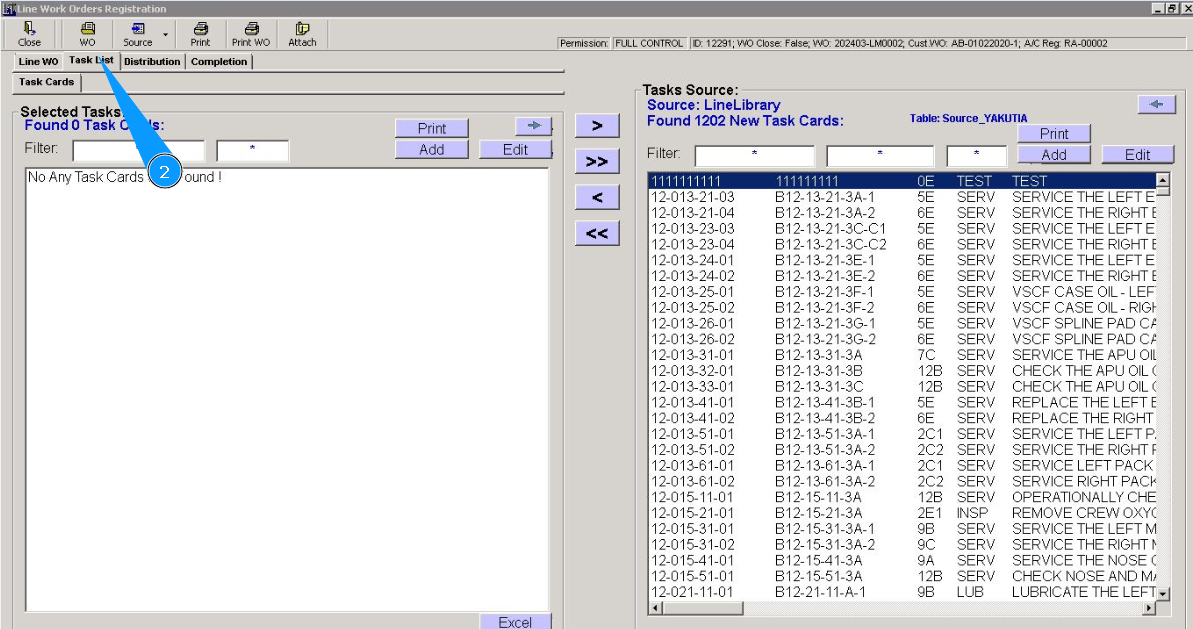Move all tasks with the >> button
Screen dimensions: 1193x629
(x=597, y=161)
